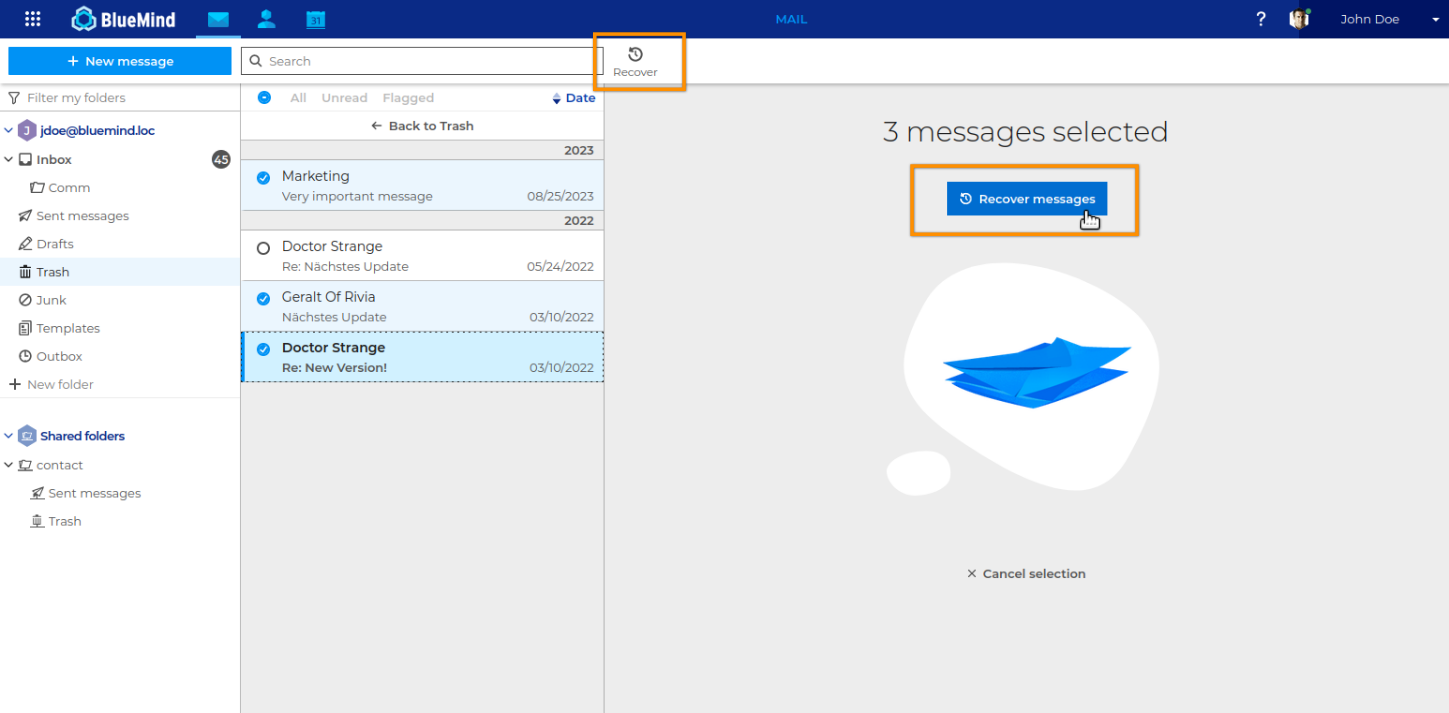Toggle the select-all messages checkbox
This screenshot has width=1449, height=713.
pos(264,98)
